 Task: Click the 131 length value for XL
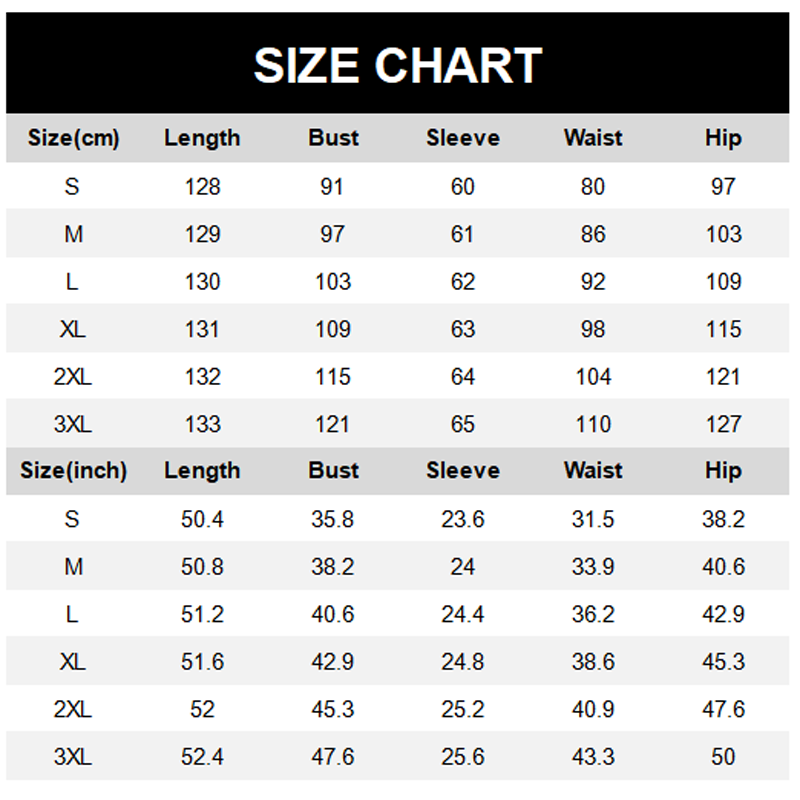202,329
